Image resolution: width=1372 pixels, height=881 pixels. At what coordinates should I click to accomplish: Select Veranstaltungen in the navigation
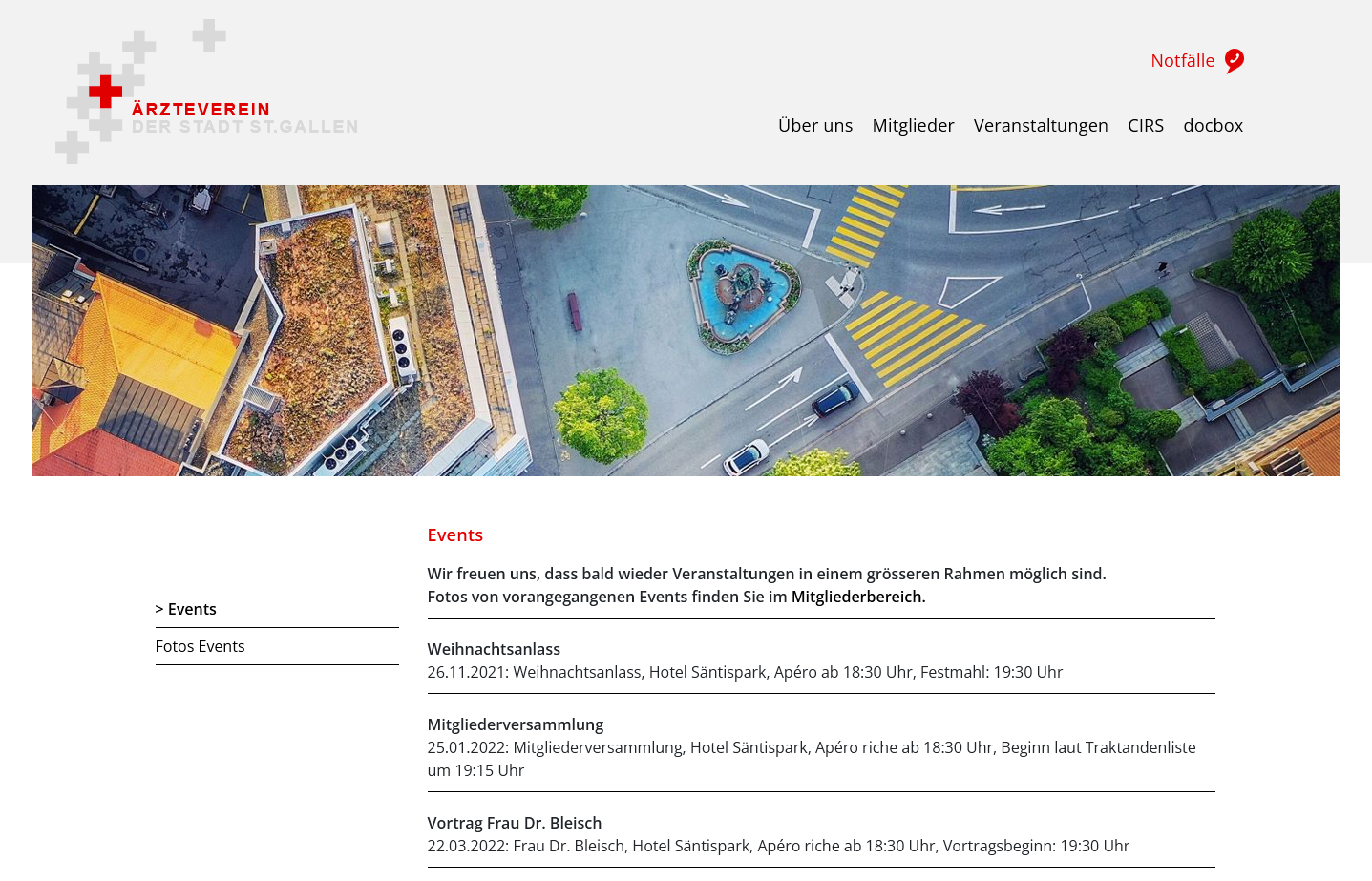coord(1040,126)
